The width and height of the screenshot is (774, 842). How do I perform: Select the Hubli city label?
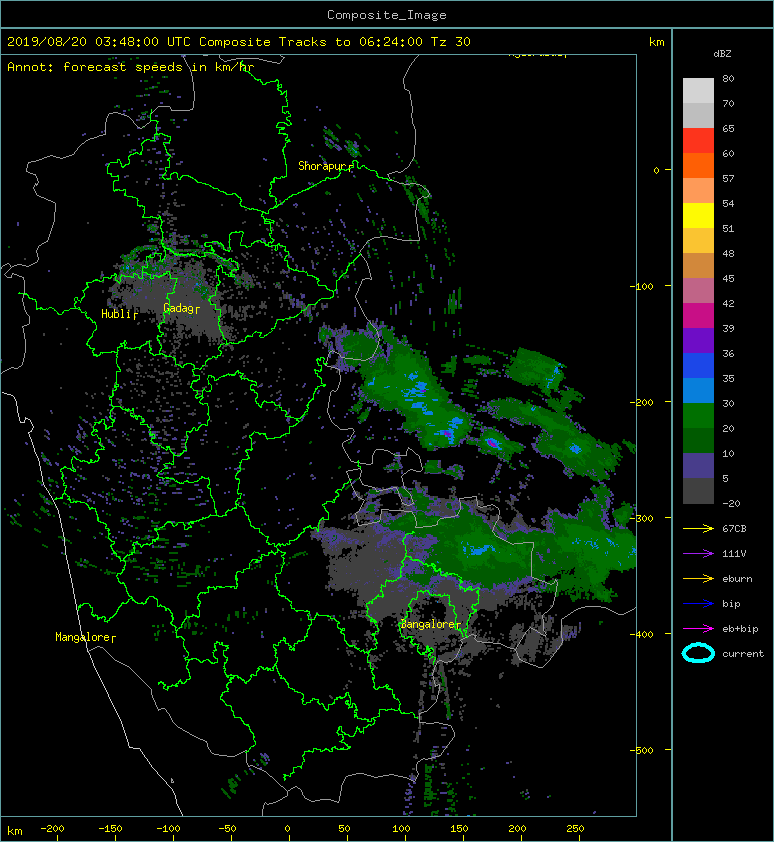coord(118,314)
